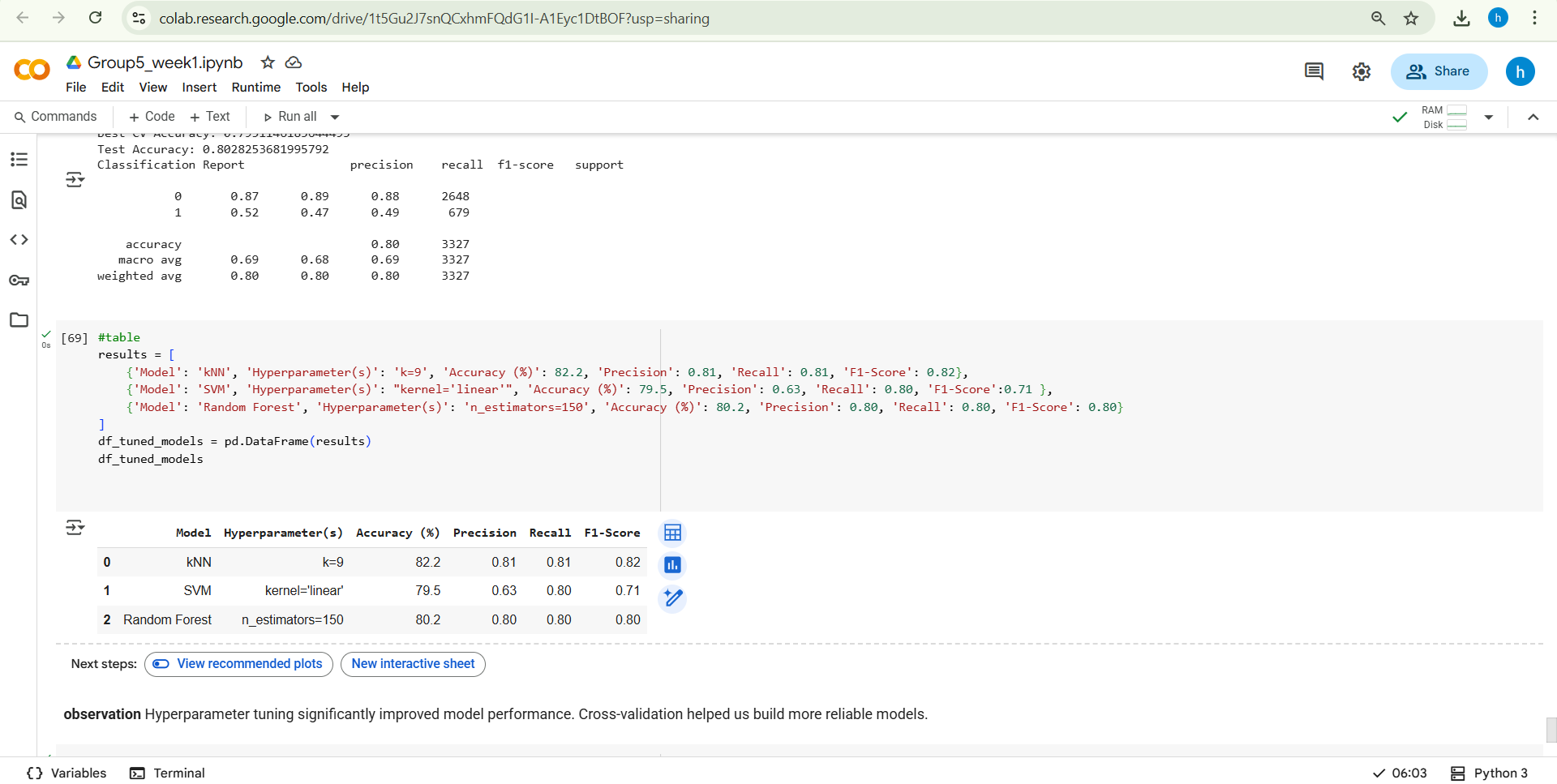The height and width of the screenshot is (784, 1557).
Task: Open the Files folder sidebar icon
Action: (x=19, y=320)
